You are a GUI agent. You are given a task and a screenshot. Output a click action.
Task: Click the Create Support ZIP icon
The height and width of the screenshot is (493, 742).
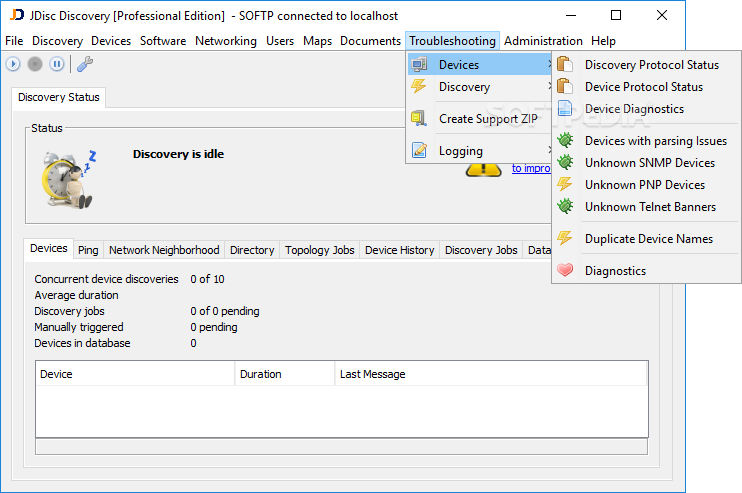click(x=419, y=118)
